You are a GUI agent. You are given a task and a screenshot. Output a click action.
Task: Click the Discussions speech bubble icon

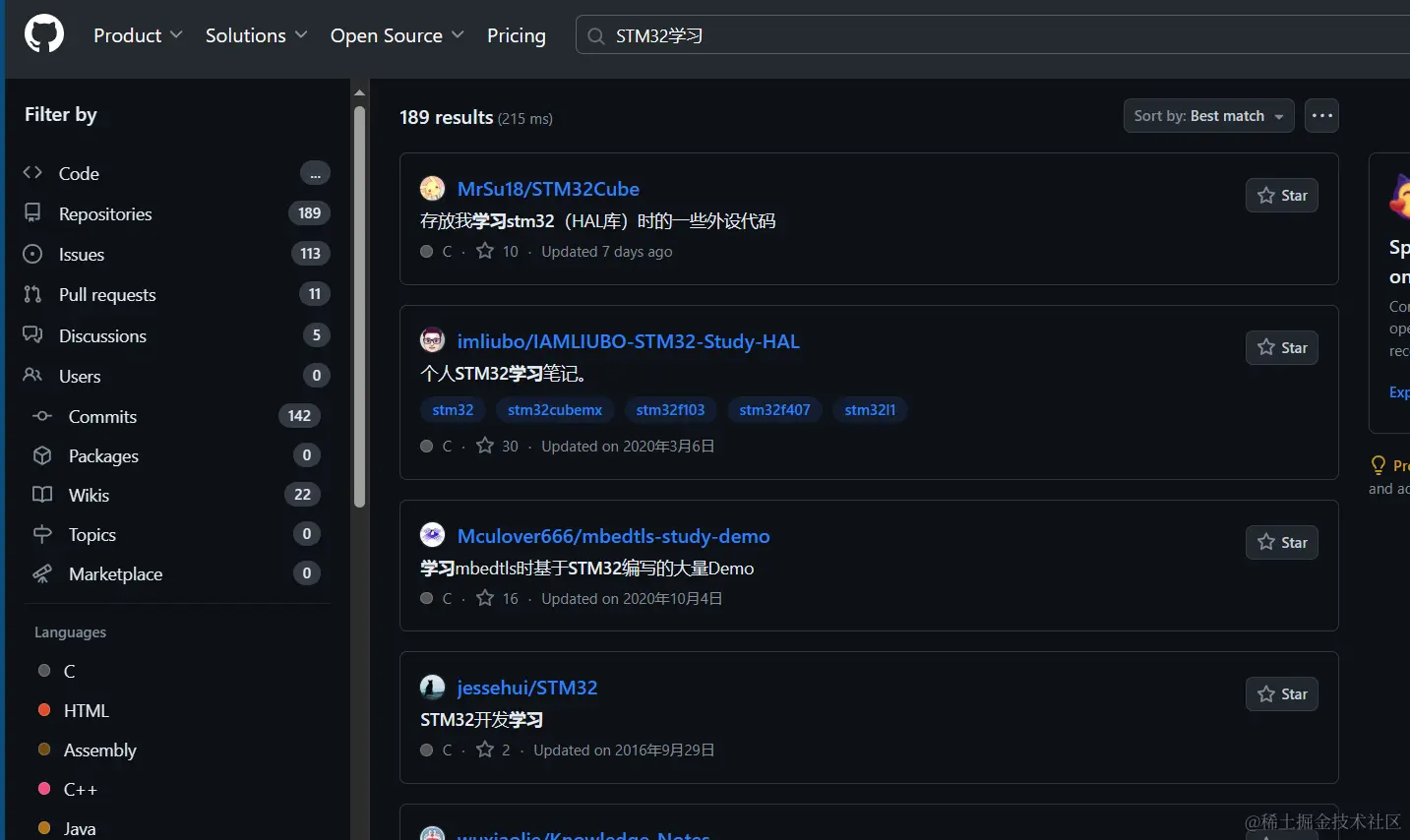pyautogui.click(x=32, y=334)
